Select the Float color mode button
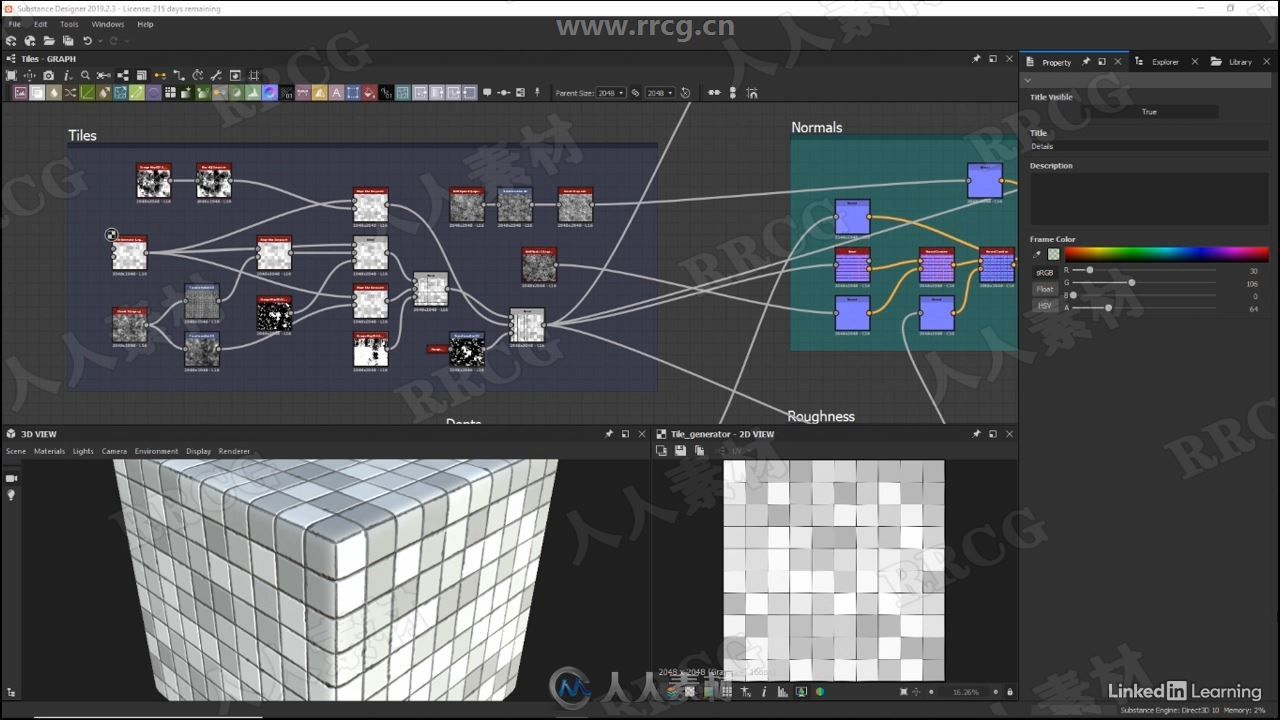The height and width of the screenshot is (720, 1280). (1044, 289)
